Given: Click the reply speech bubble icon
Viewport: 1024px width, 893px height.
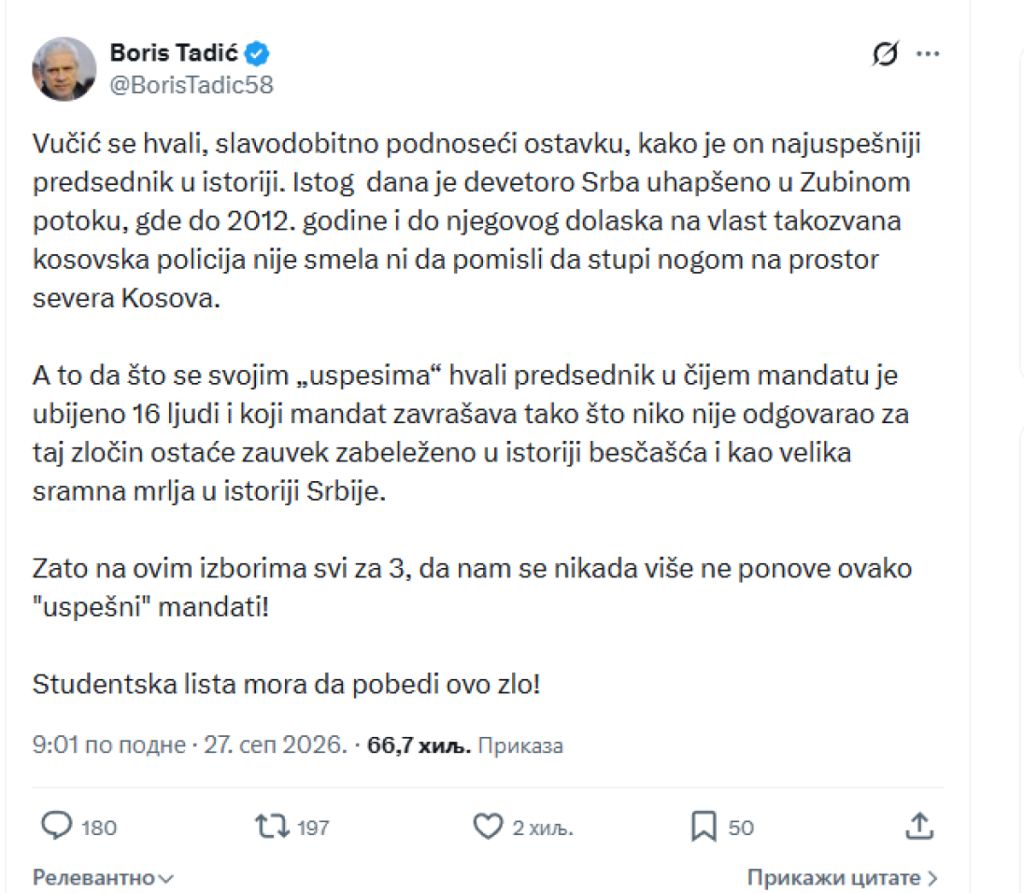Looking at the screenshot, I should tap(57, 826).
